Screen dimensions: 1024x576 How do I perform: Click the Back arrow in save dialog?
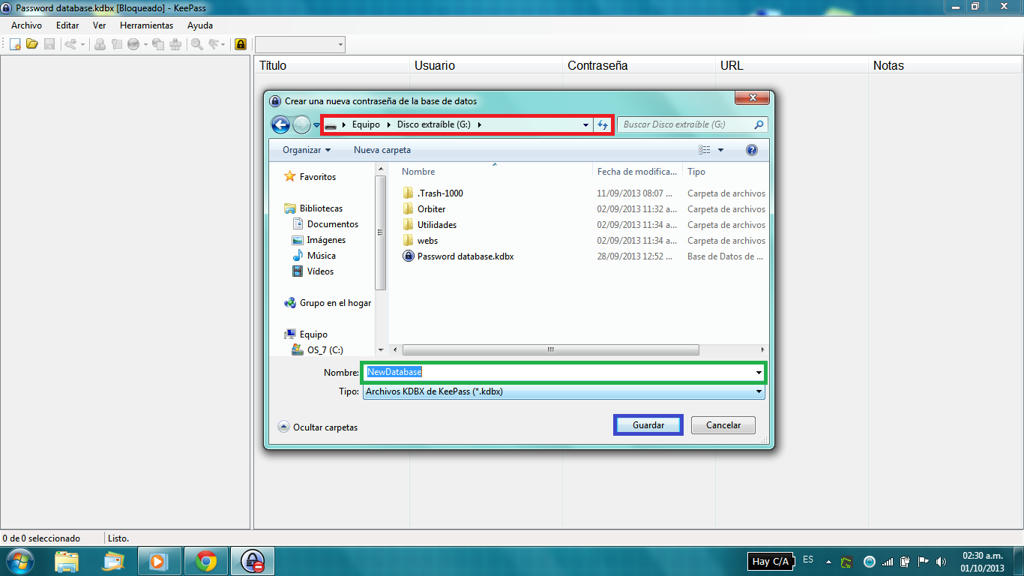tap(281, 124)
